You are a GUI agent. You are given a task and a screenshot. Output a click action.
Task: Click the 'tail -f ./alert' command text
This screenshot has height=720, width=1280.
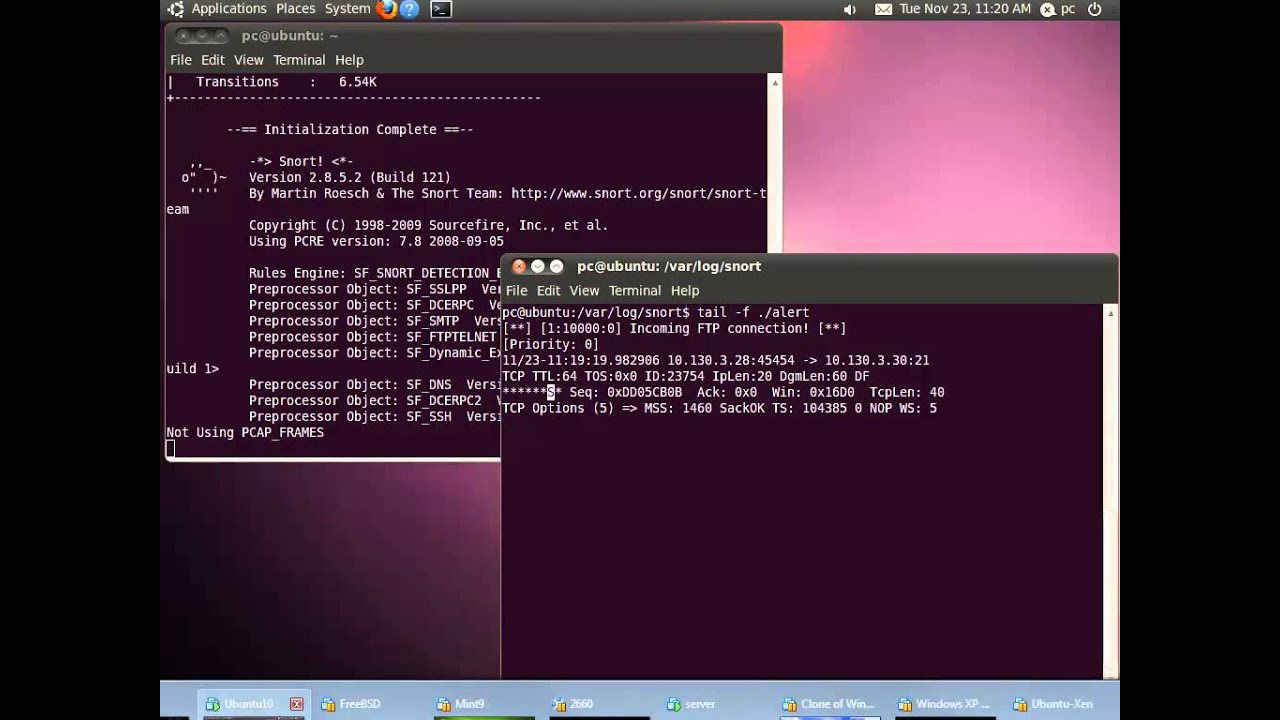[x=753, y=313]
